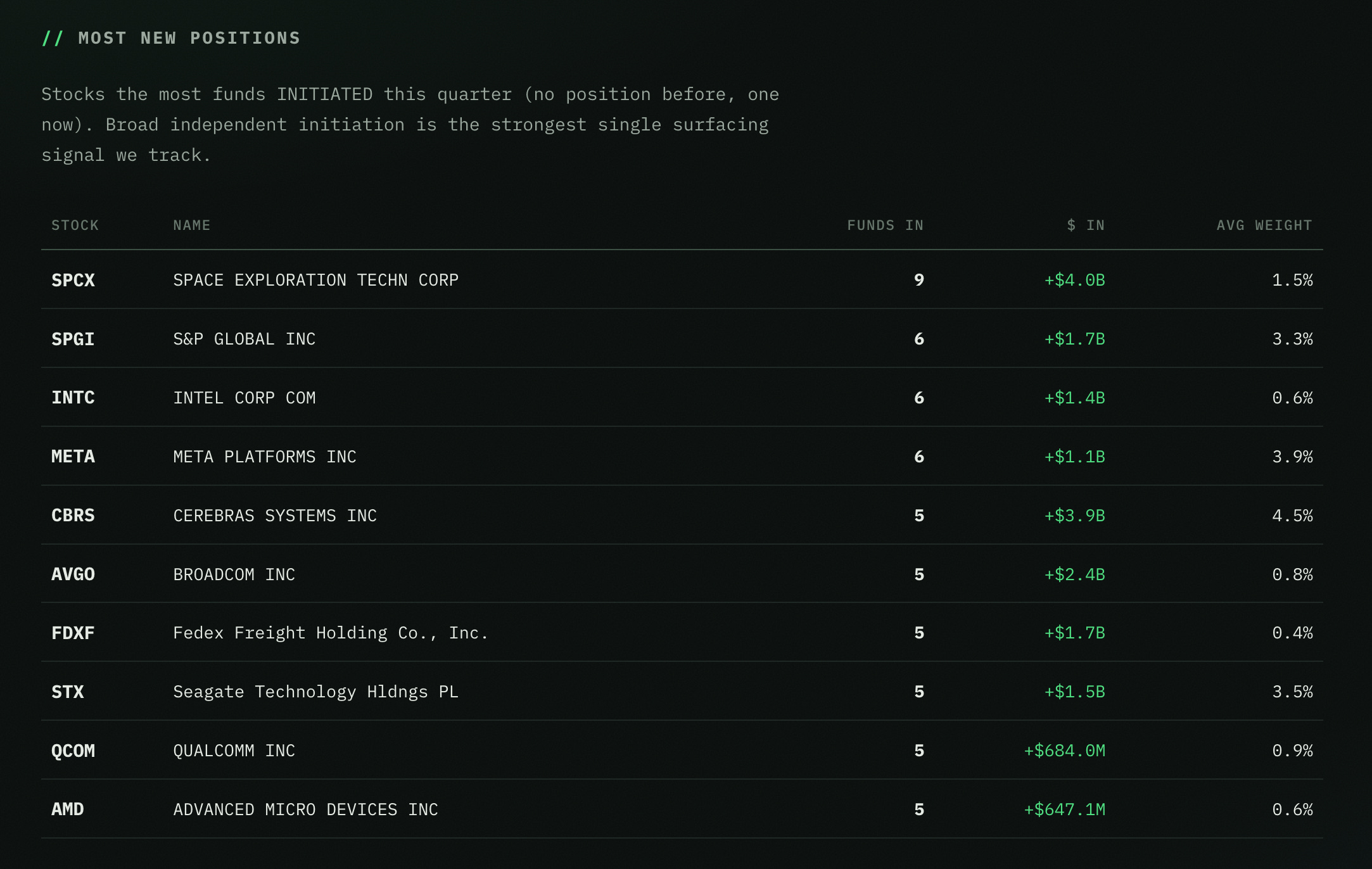Screen dimensions: 1372x869
Task: Click the +$1.4B value for INTC
Action: click(x=1074, y=398)
